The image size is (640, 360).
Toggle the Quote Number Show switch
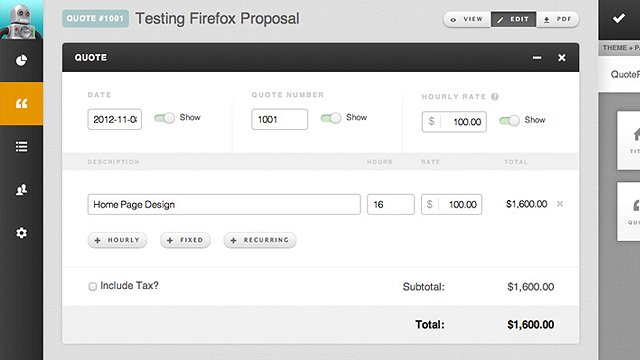tap(331, 118)
